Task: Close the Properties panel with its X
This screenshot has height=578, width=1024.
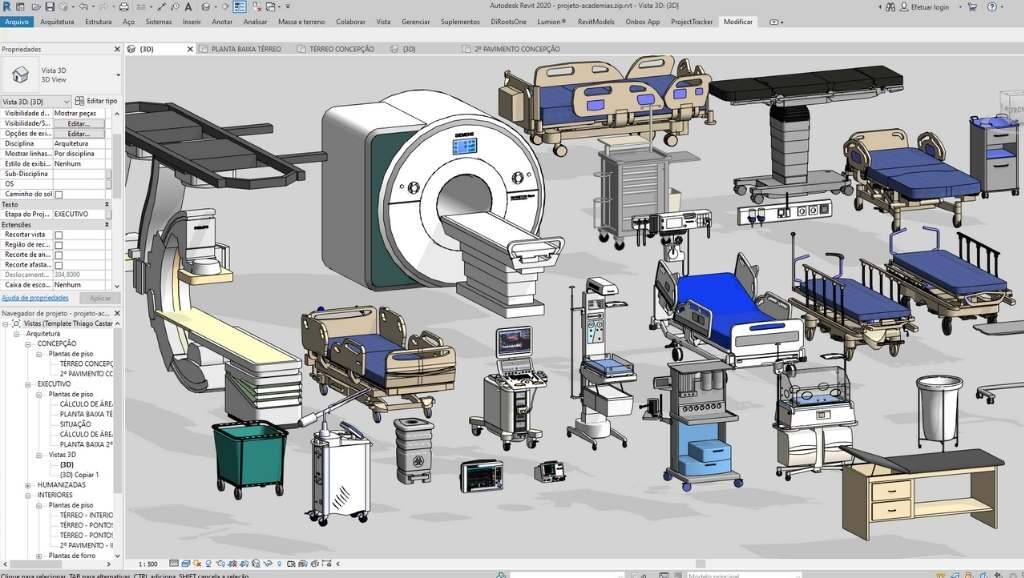Action: pyautogui.click(x=117, y=48)
